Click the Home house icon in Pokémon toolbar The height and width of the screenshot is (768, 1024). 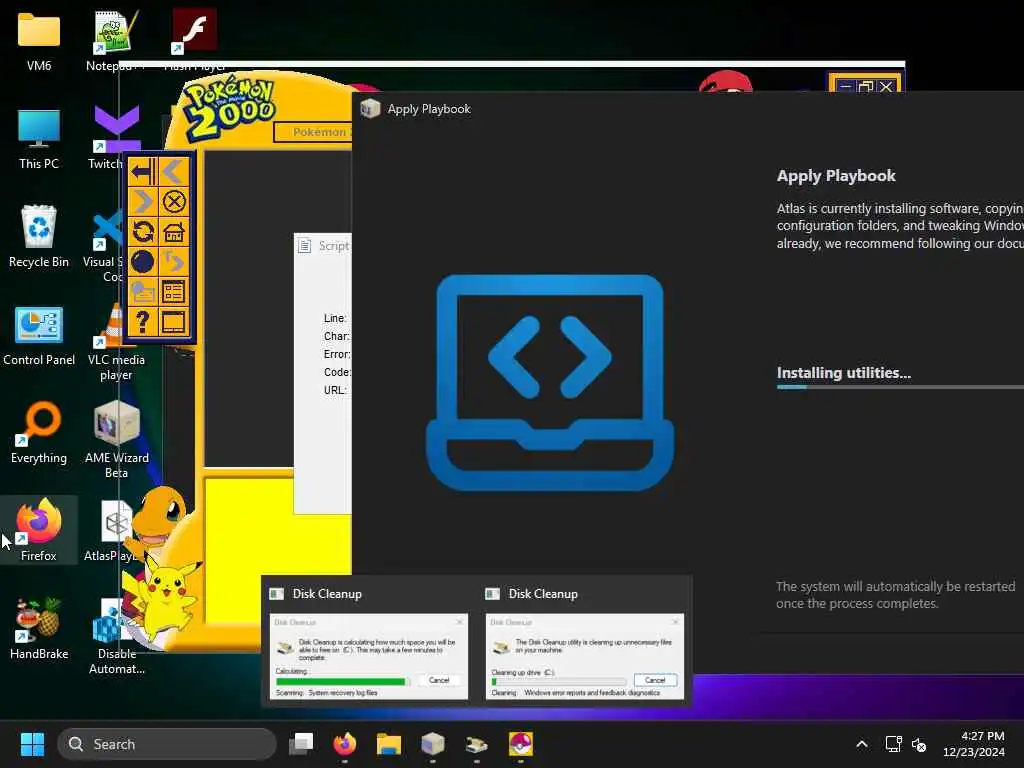174,232
